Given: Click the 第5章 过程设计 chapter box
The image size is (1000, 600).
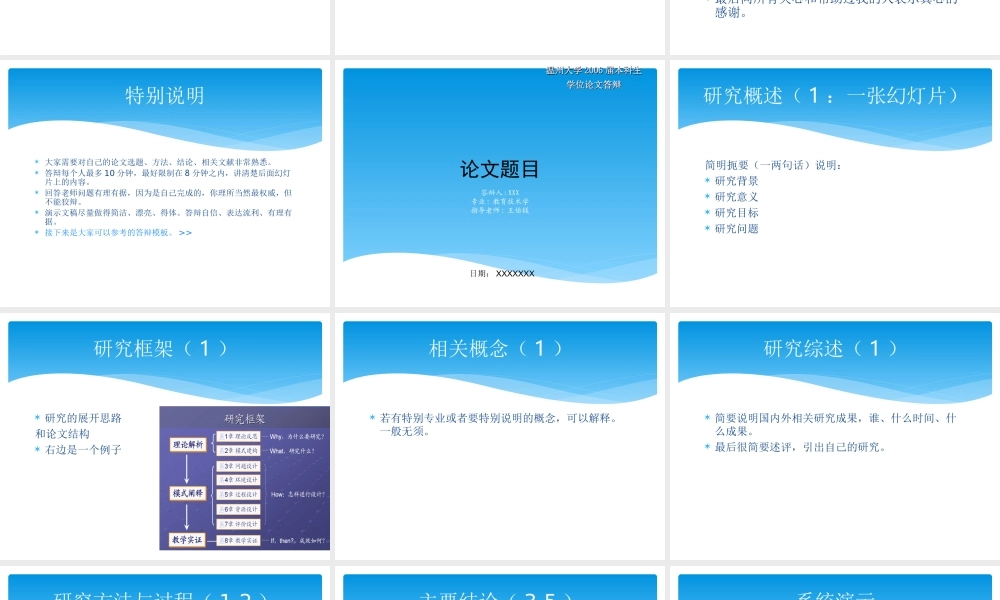Looking at the screenshot, I should pyautogui.click(x=237, y=494).
